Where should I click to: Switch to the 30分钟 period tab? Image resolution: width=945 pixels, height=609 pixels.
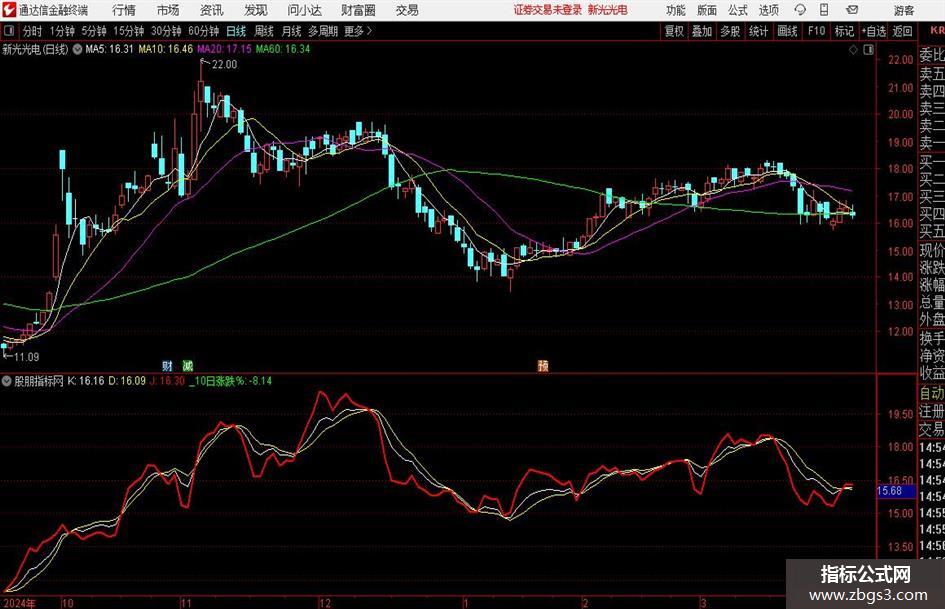166,31
